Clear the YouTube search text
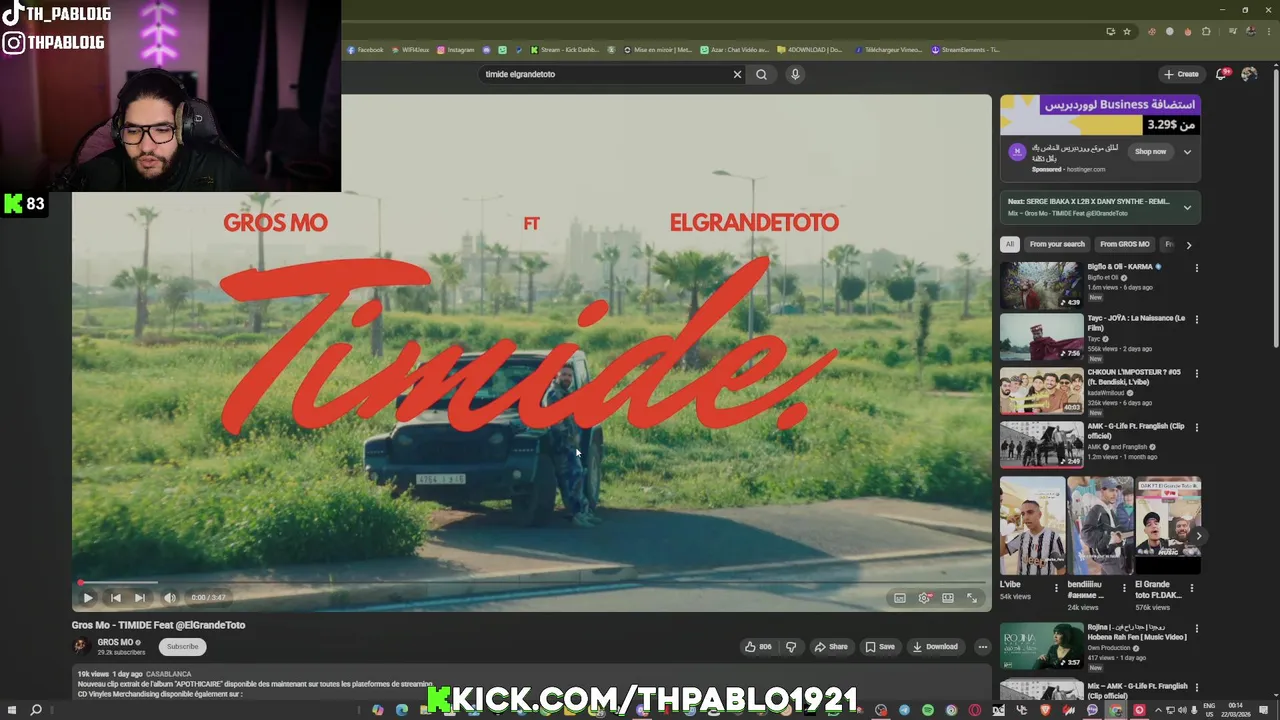This screenshot has height=720, width=1280. (x=738, y=74)
